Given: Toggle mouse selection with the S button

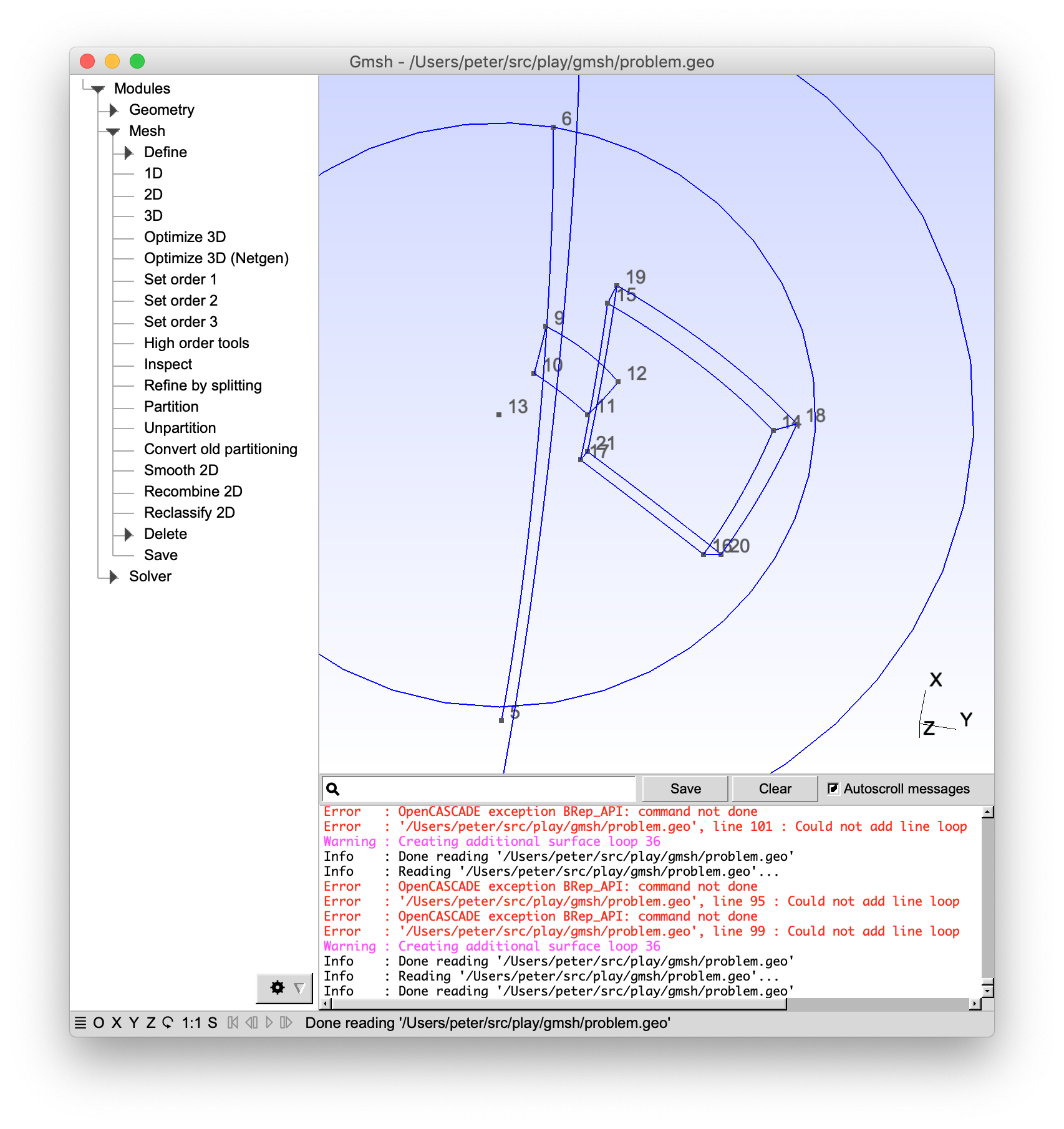Looking at the screenshot, I should [213, 1023].
